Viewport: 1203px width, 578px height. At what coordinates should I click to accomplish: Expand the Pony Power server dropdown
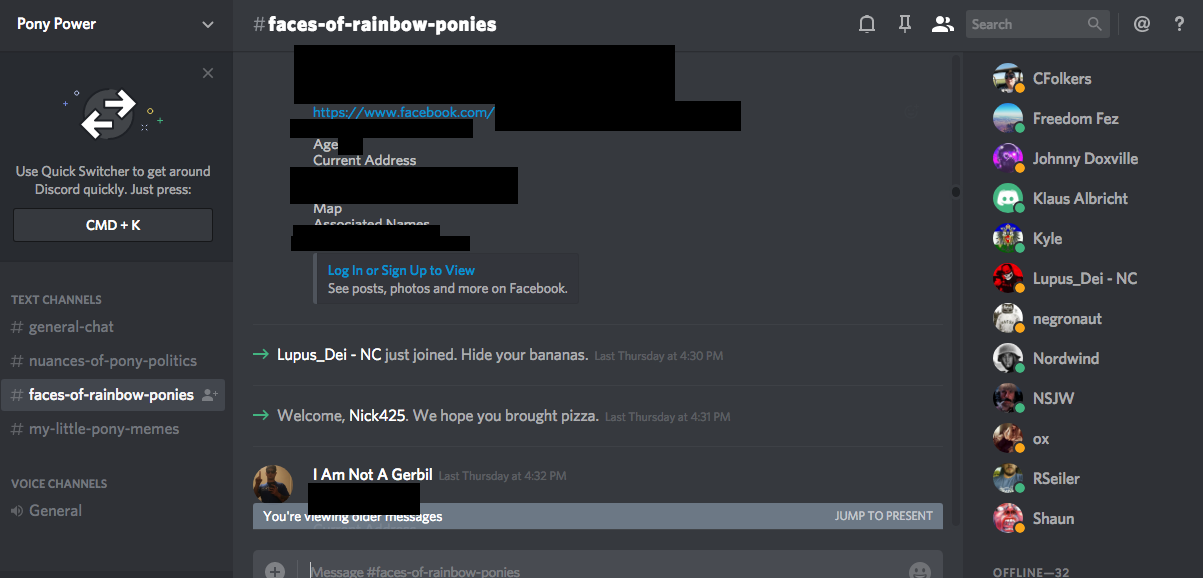[x=208, y=24]
